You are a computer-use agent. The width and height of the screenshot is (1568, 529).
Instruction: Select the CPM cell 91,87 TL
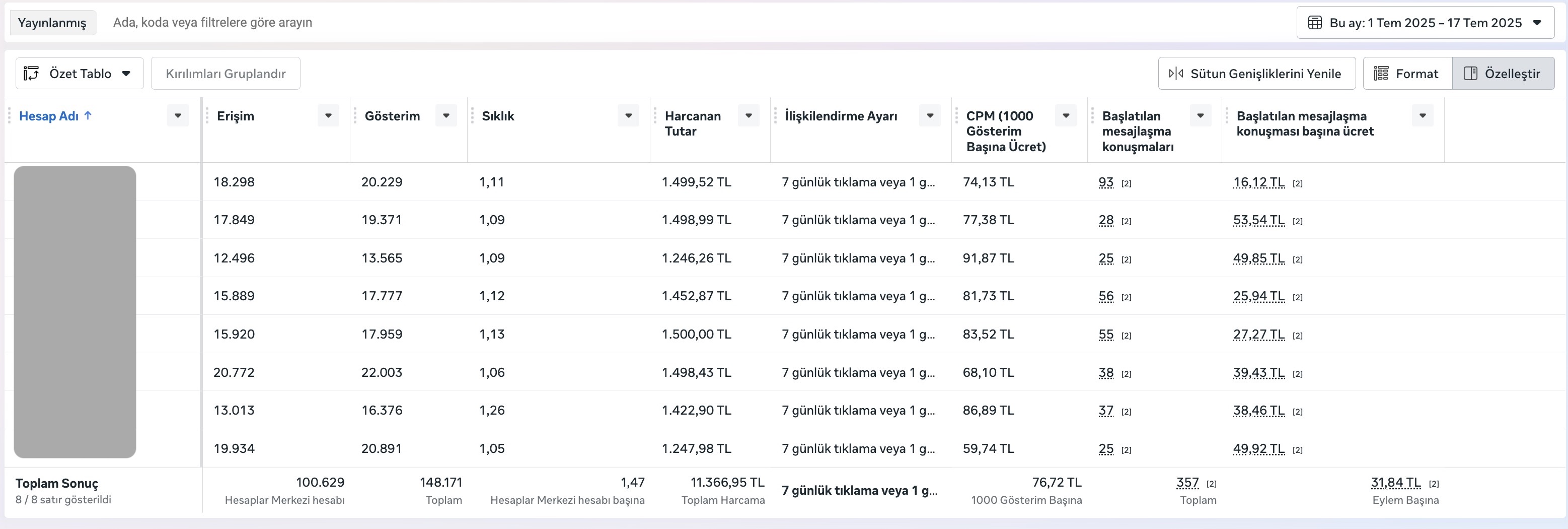coord(989,258)
